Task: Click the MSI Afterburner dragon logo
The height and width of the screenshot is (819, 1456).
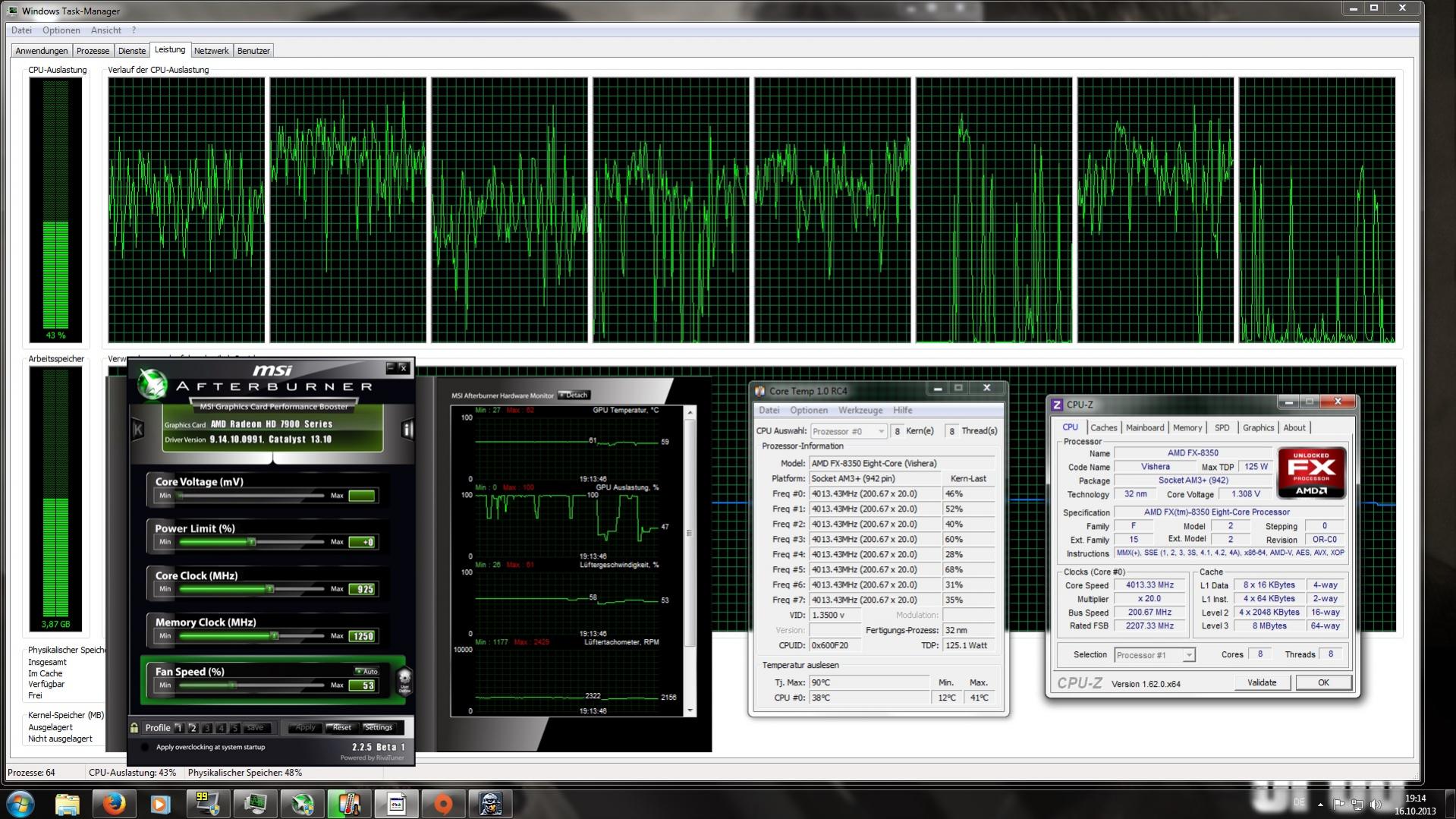Action: tap(153, 385)
